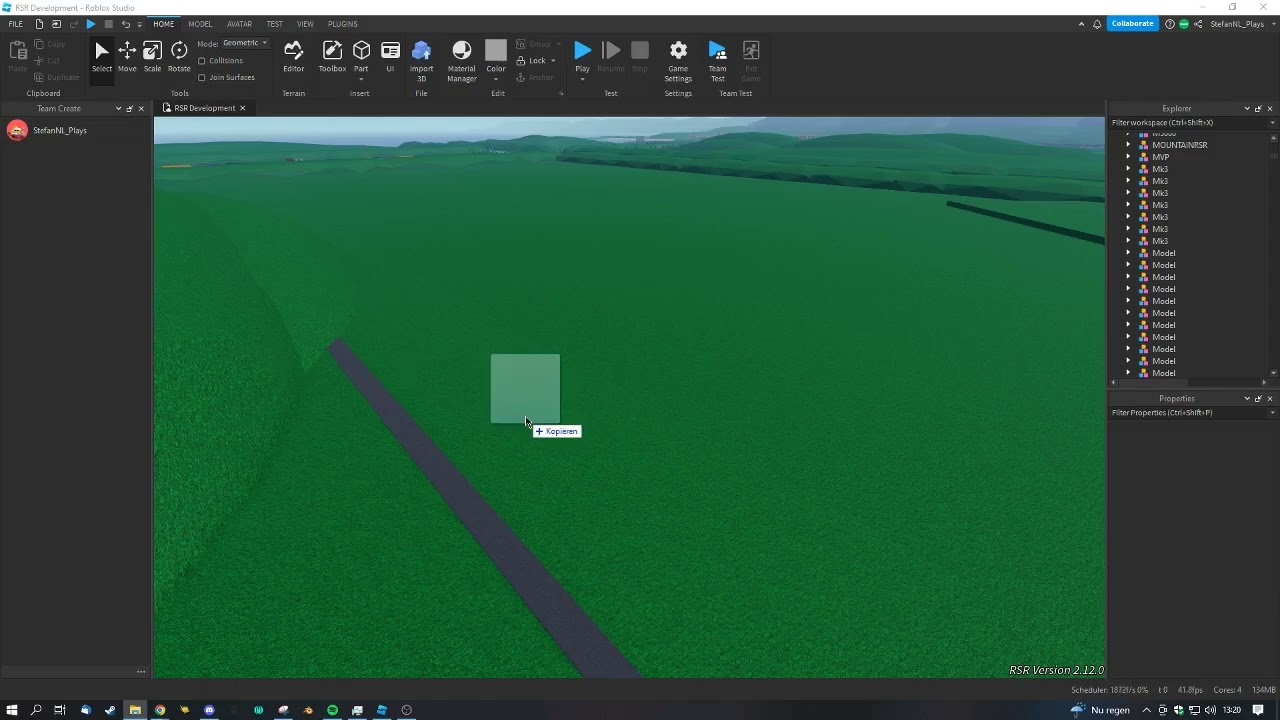Expand the MVP tree item

[1128, 157]
